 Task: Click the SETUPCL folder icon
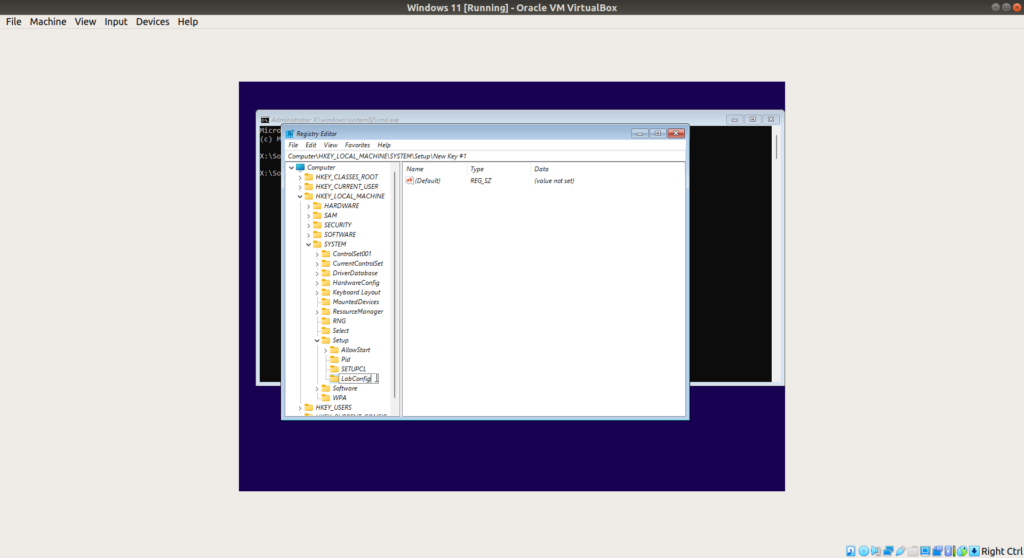click(334, 369)
